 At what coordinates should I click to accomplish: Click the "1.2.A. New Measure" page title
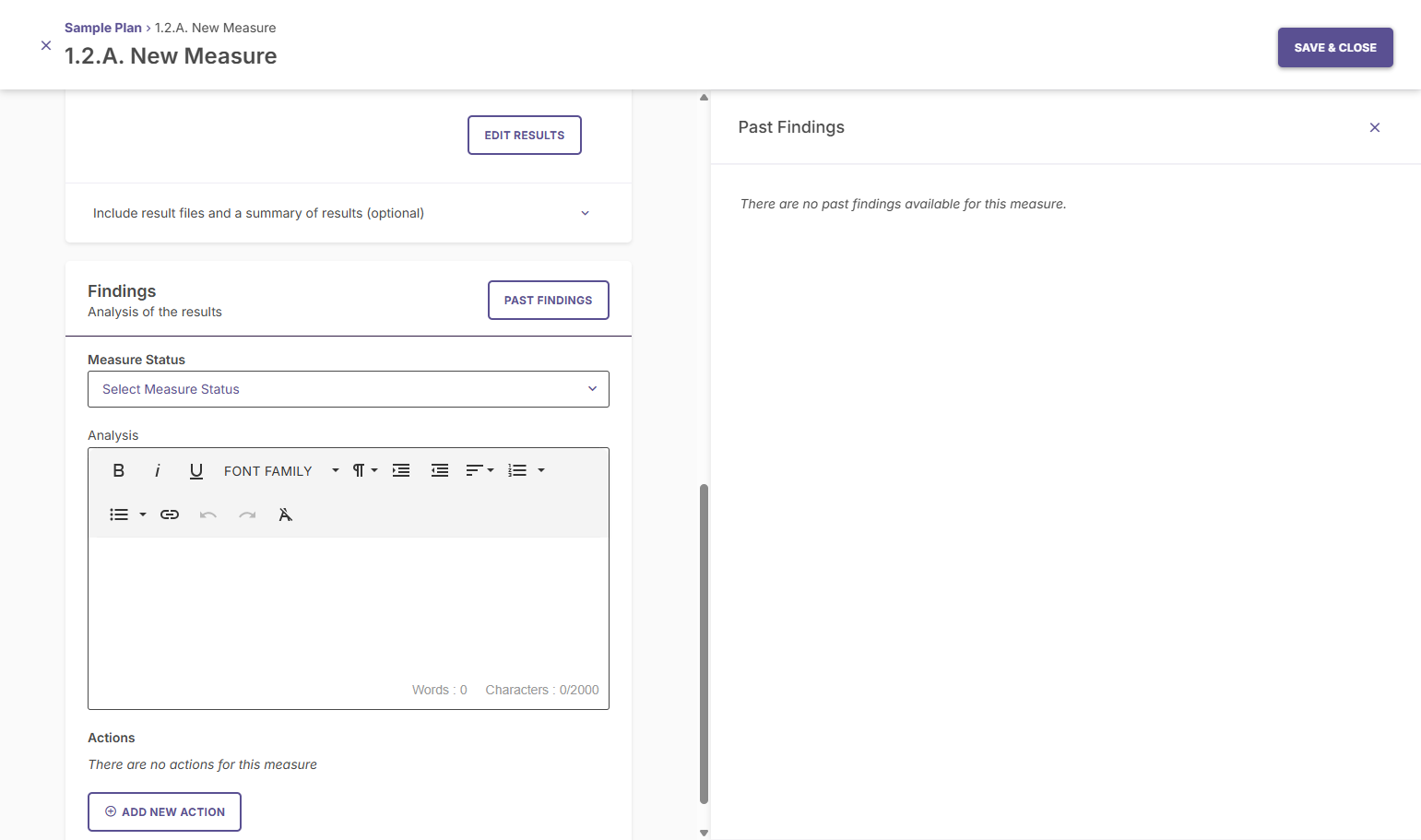(x=171, y=56)
